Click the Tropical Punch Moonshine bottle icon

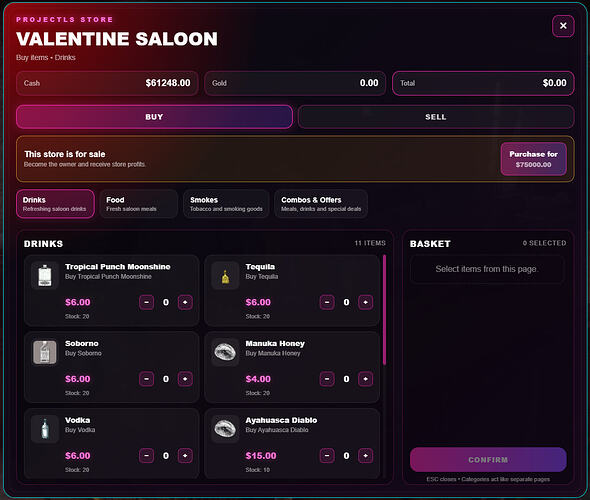(45, 275)
